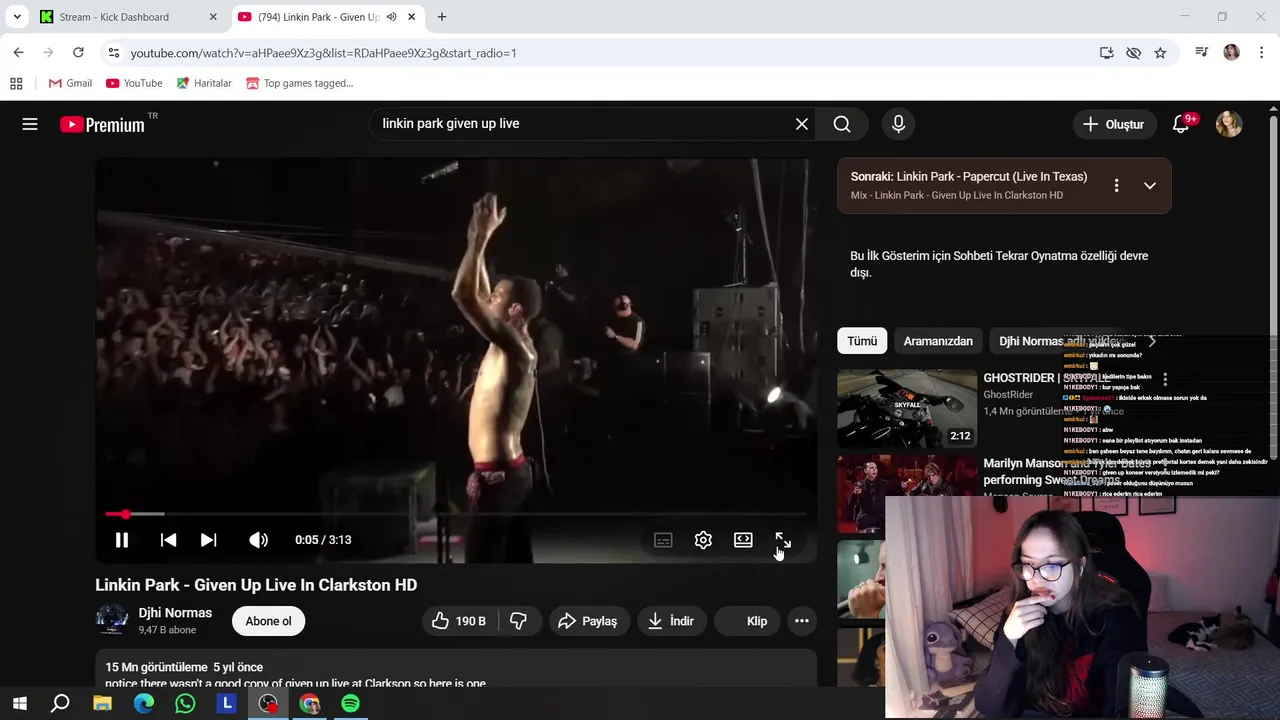
Task: Mute the video volume
Action: click(x=258, y=540)
